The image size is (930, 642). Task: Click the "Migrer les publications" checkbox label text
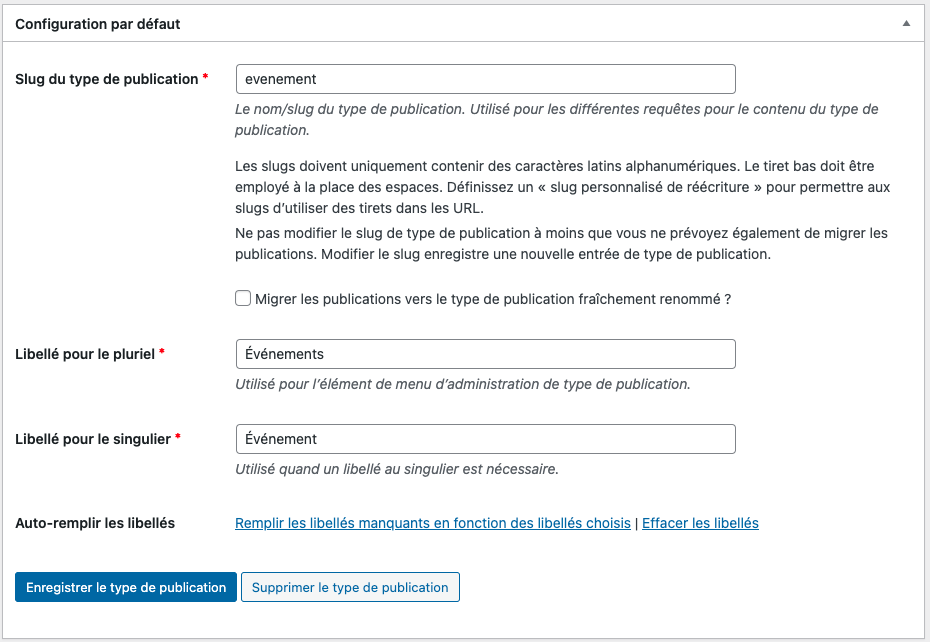(492, 299)
